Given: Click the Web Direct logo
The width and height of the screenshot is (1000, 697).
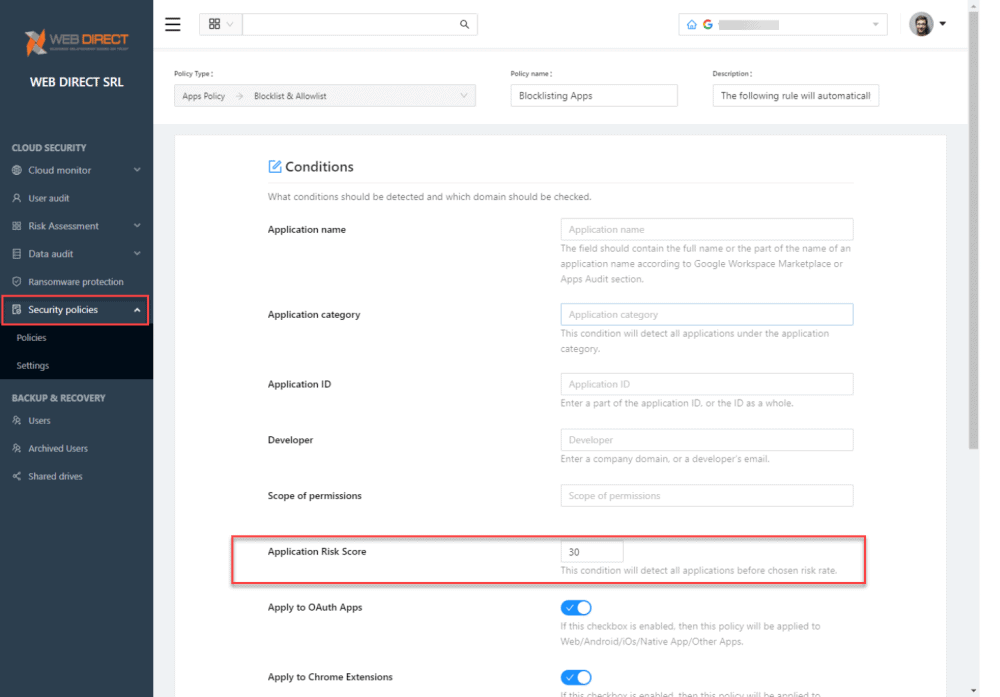Looking at the screenshot, I should [x=77, y=43].
